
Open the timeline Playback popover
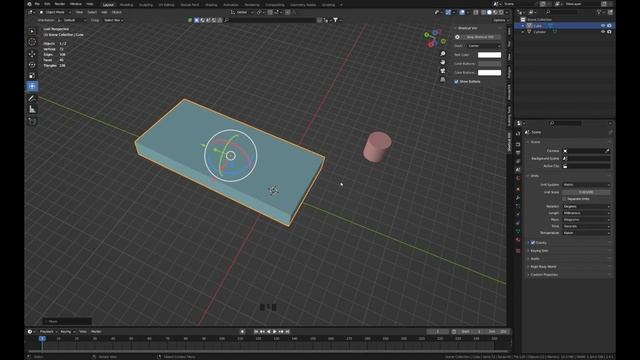coord(48,332)
